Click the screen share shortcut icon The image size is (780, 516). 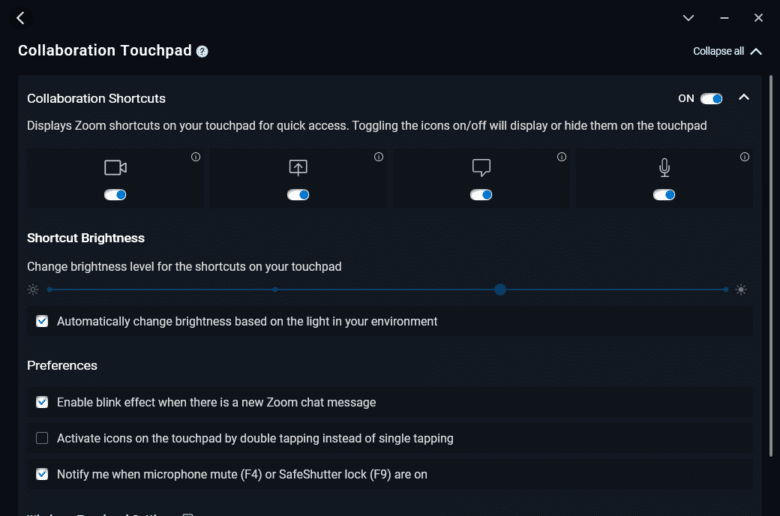pyautogui.click(x=298, y=168)
